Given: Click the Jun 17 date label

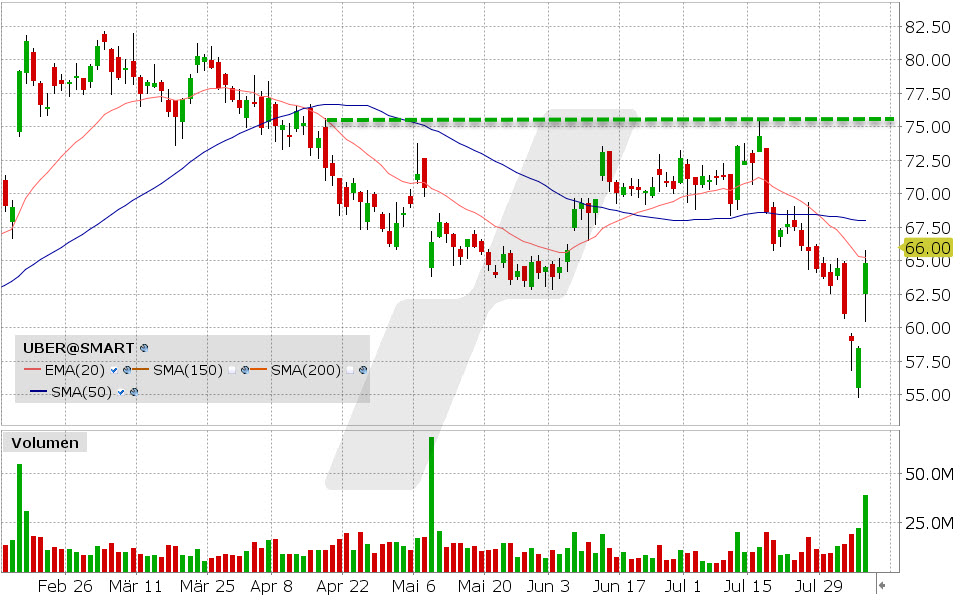Looking at the screenshot, I should tap(619, 586).
